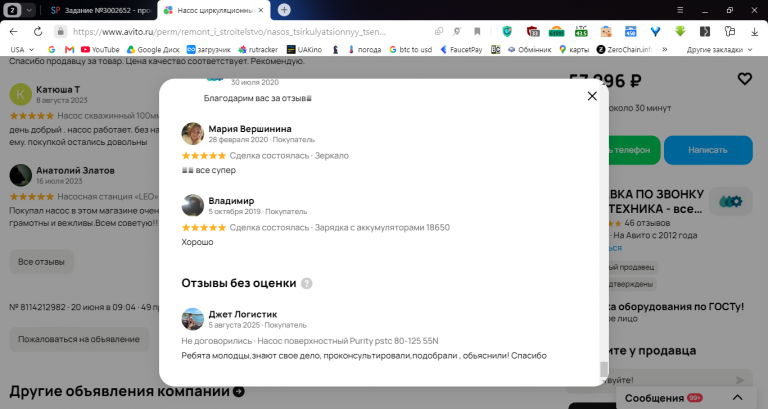The image size is (768, 409).
Task: Open Мария Вершинина's avatar
Action: click(192, 134)
